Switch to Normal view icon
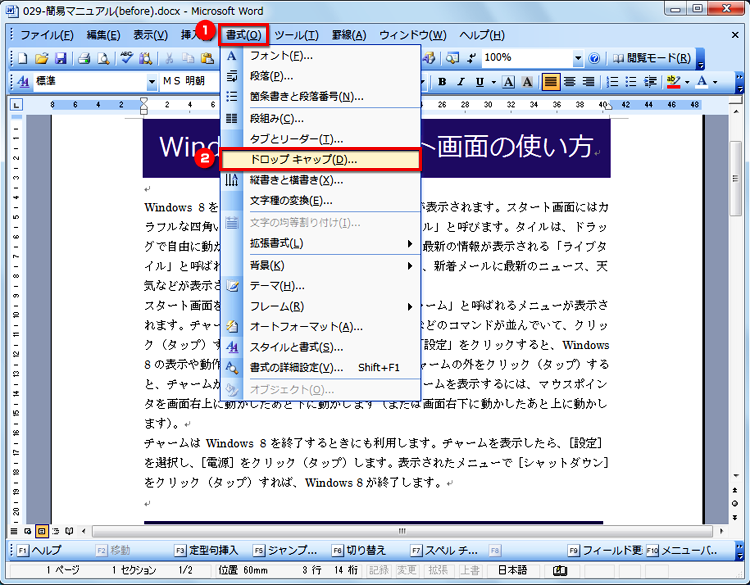 [x=14, y=531]
